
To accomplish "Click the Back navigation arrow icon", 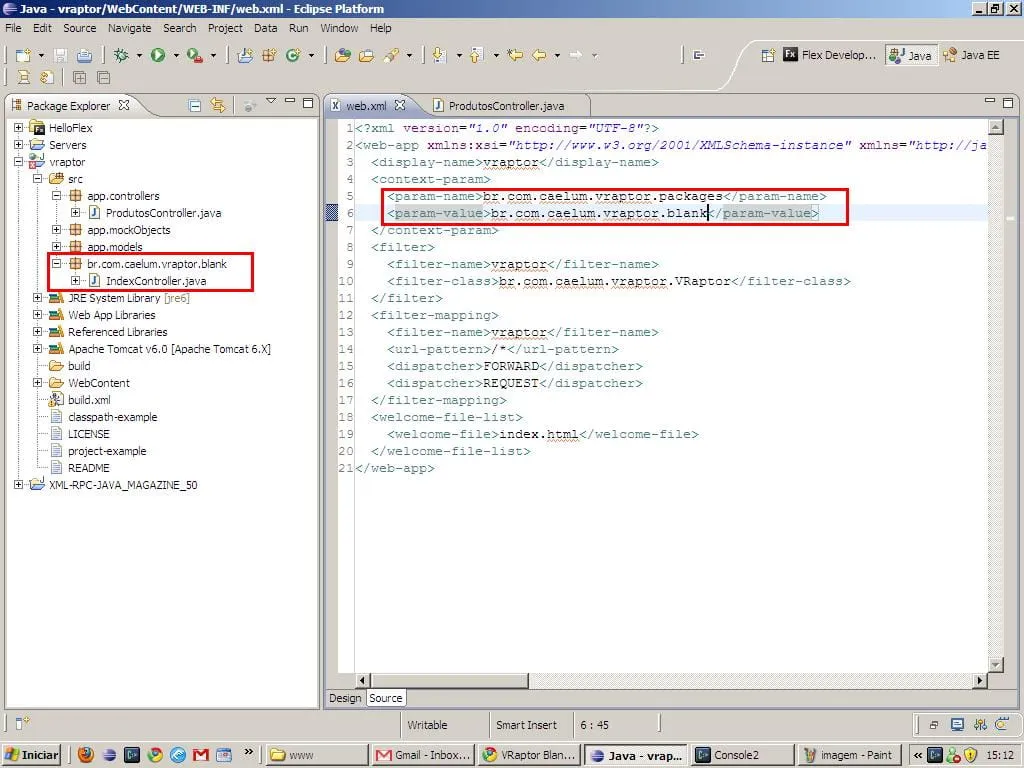I will pos(539,56).
